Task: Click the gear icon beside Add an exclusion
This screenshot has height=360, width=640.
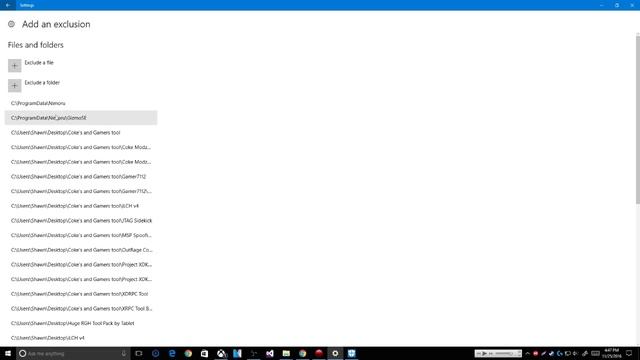Action: pyautogui.click(x=11, y=24)
